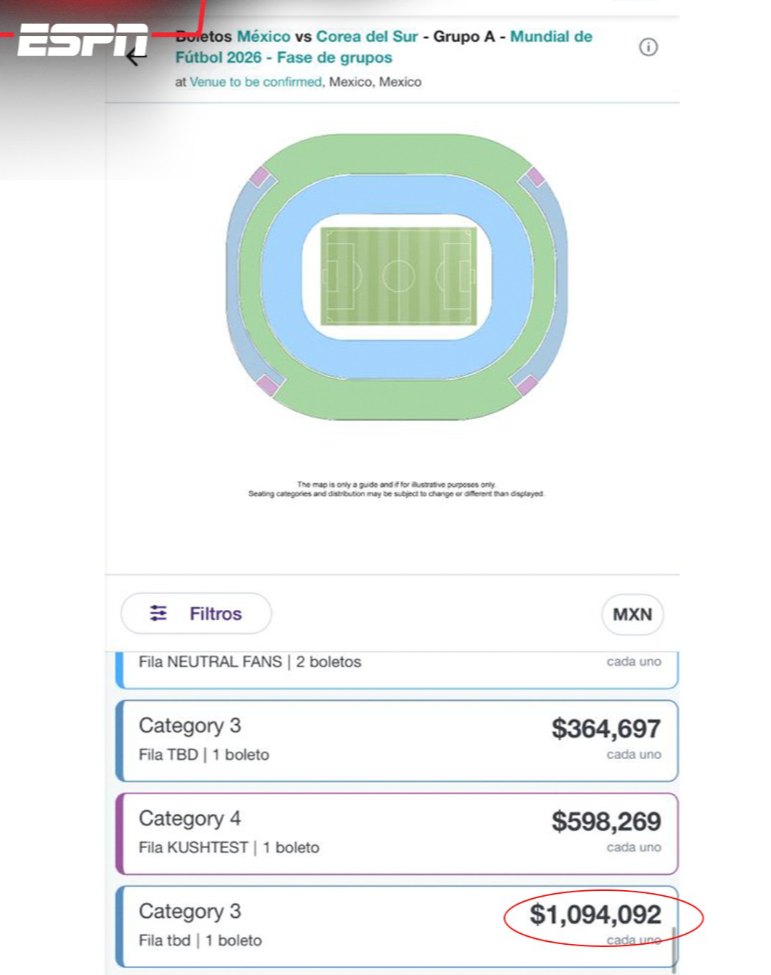Click the football pitch in the stadium map
771x975 pixels.
[397, 276]
